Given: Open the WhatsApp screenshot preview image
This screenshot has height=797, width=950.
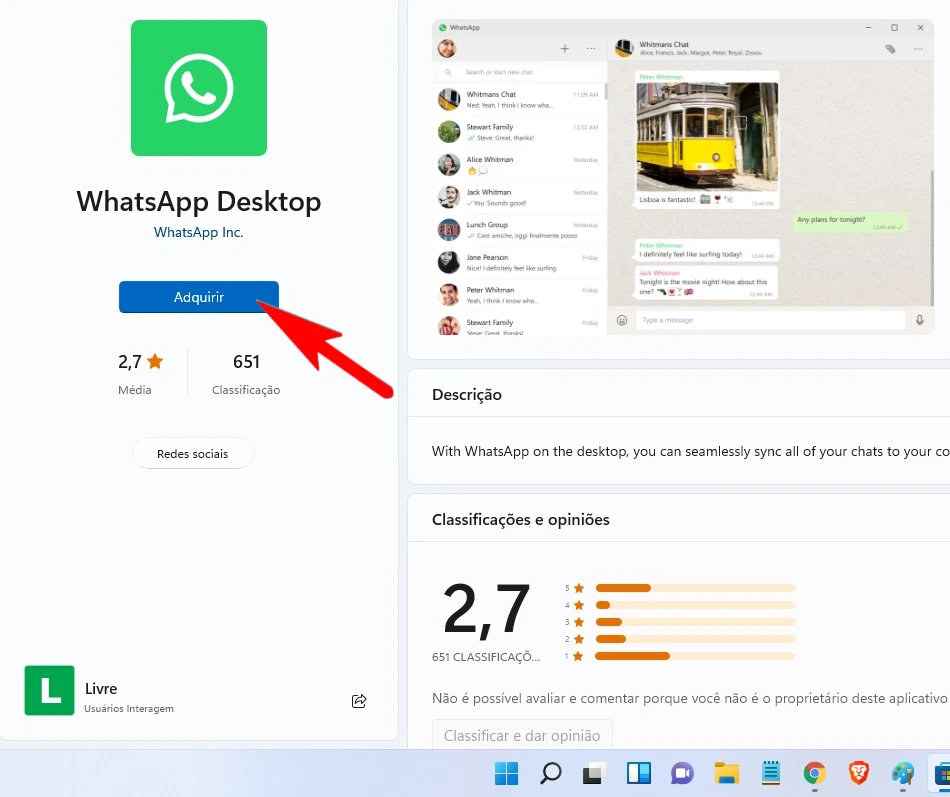Looking at the screenshot, I should pos(683,177).
